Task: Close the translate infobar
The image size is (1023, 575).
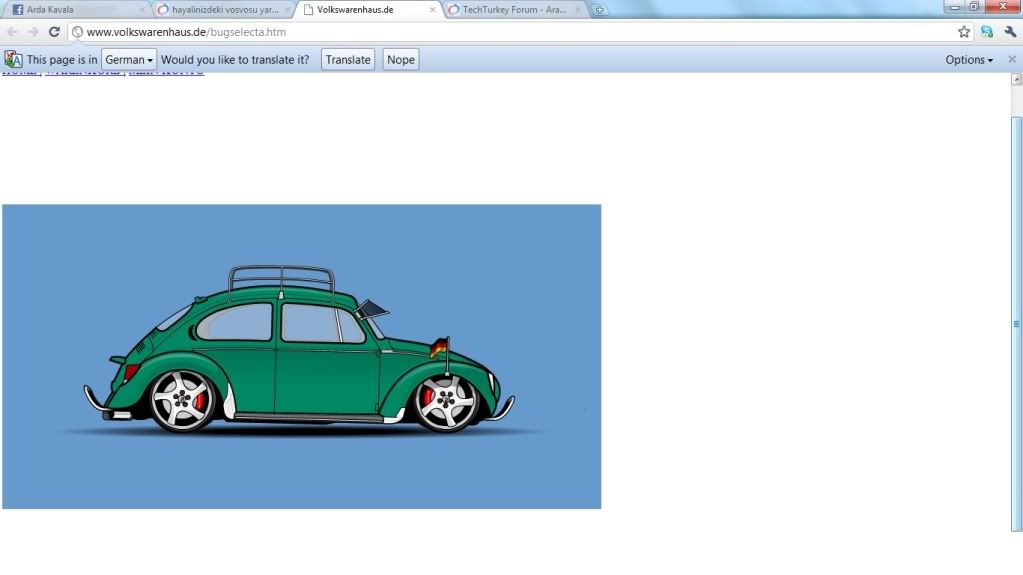Action: (x=1012, y=59)
